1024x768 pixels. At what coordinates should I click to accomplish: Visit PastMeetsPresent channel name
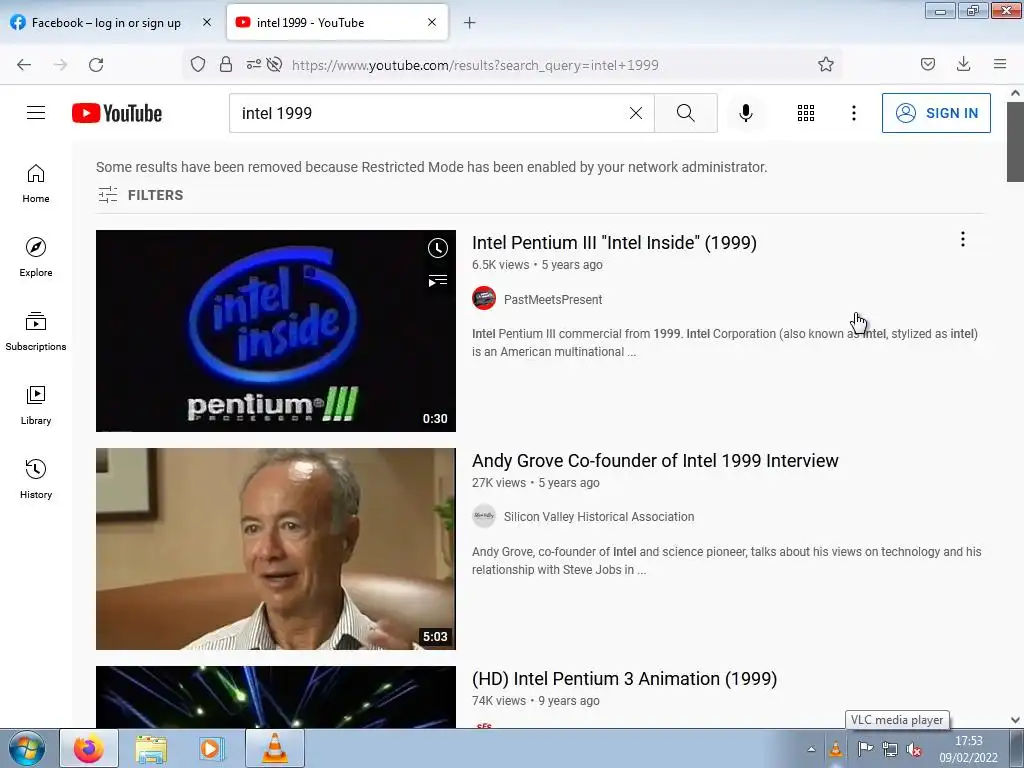click(552, 300)
